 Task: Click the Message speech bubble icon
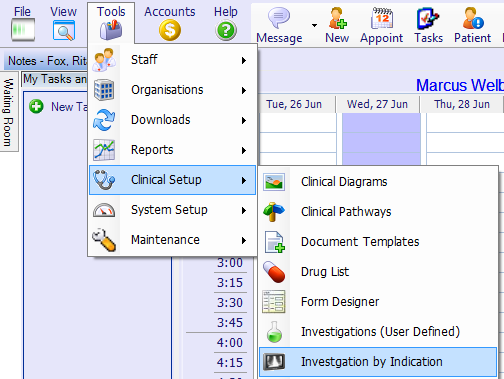point(279,17)
